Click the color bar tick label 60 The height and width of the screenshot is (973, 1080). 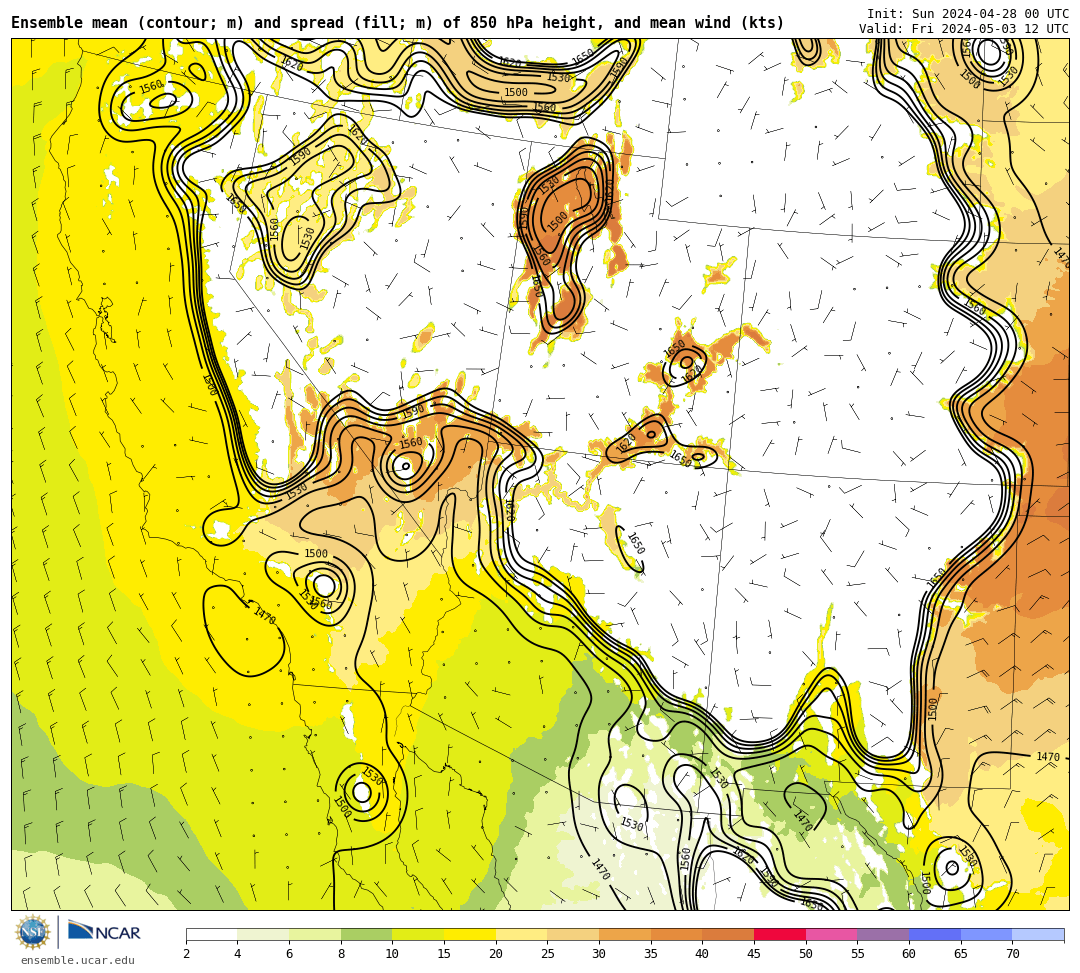click(909, 954)
